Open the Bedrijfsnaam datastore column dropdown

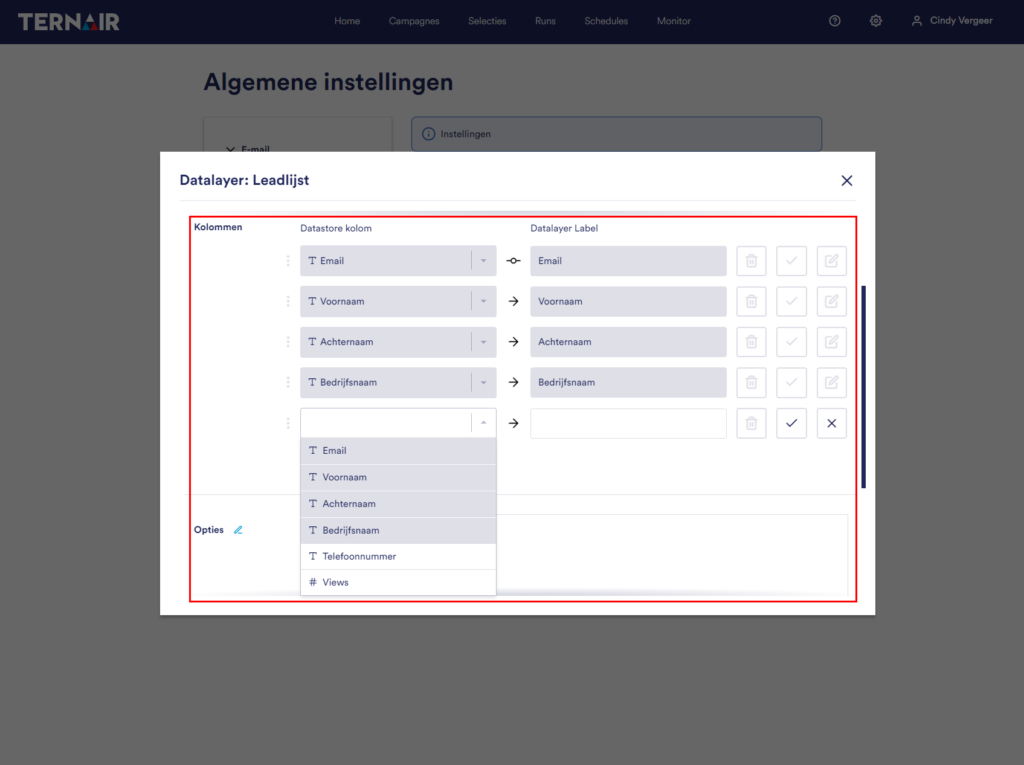pyautogui.click(x=398, y=382)
